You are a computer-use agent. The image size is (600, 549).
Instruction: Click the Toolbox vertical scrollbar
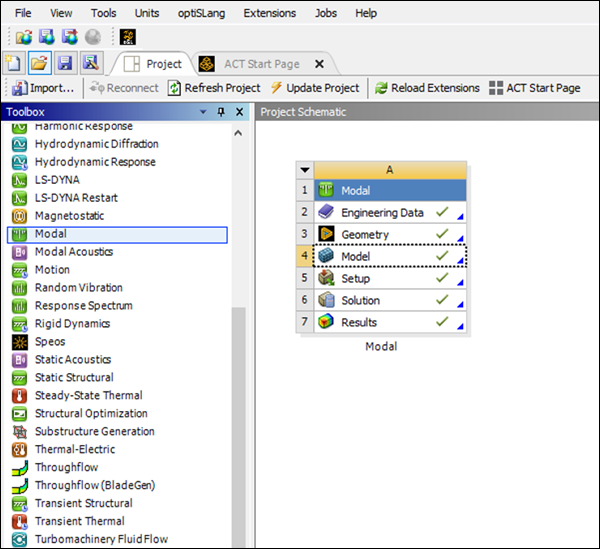[238, 420]
